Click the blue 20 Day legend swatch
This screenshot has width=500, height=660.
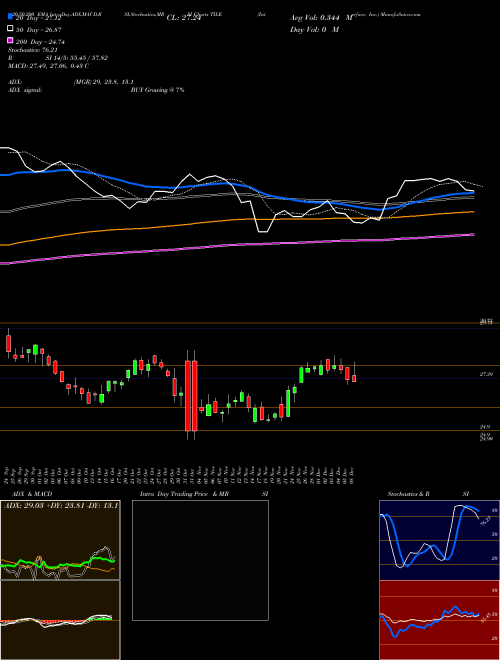[10, 17]
